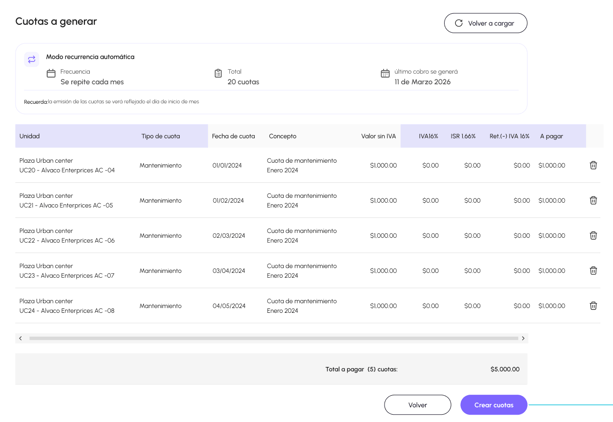
Task: Click the Fecha de cuota column header
Action: pyautogui.click(x=233, y=136)
